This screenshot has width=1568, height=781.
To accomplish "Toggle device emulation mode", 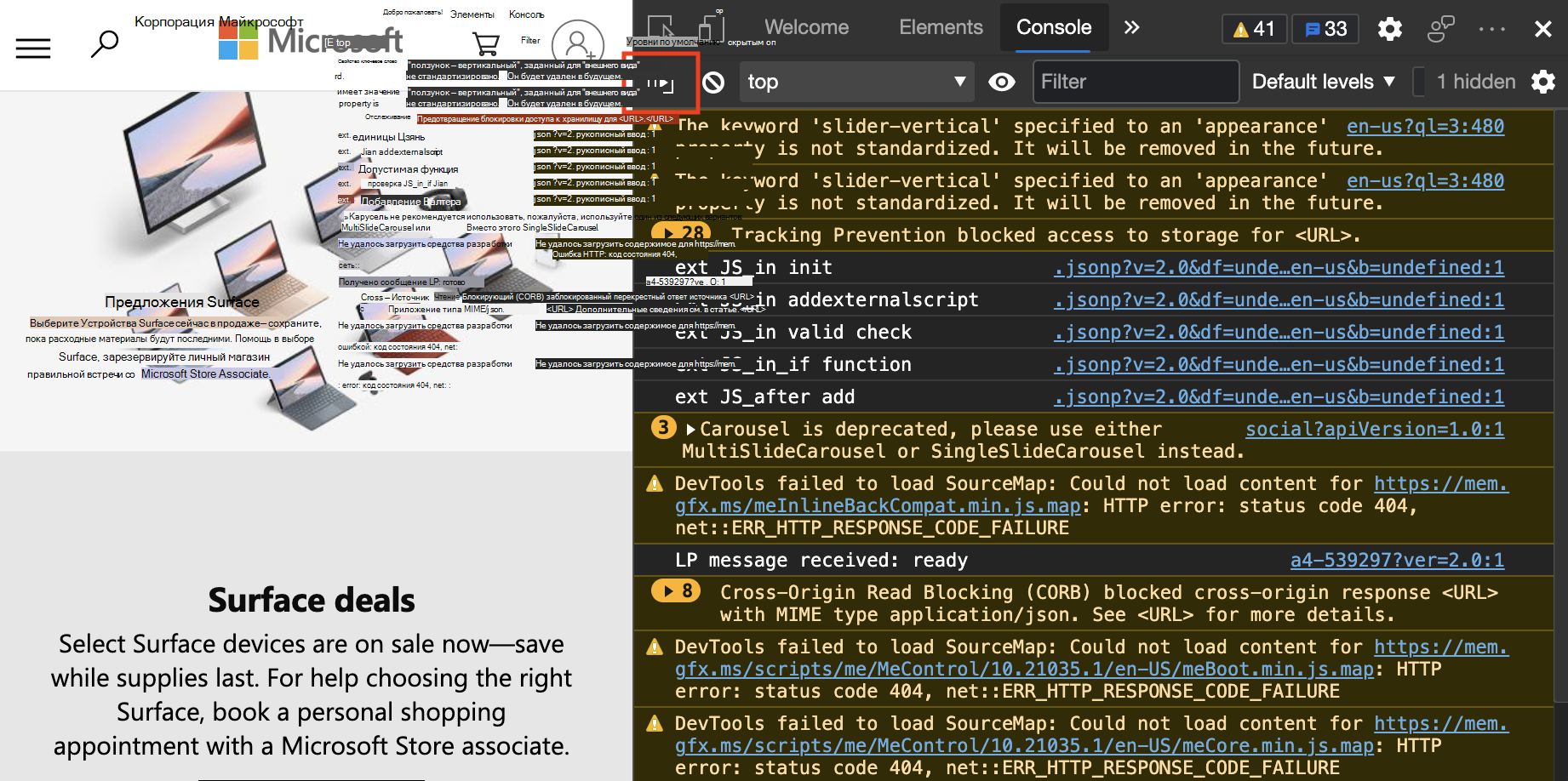I will [710, 28].
